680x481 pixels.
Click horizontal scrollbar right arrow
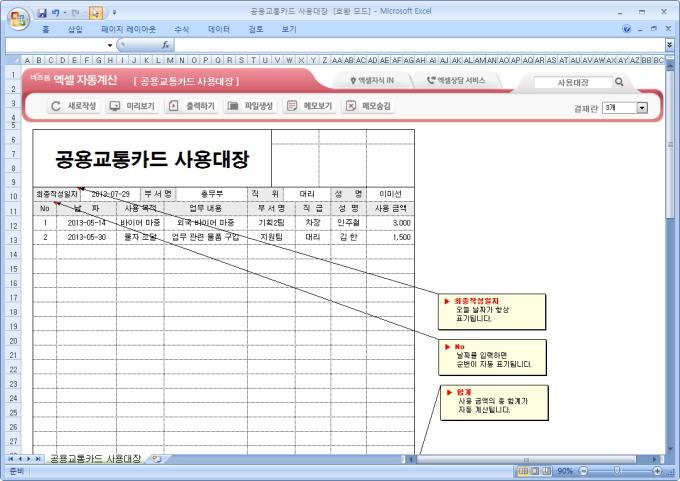[x=654, y=459]
